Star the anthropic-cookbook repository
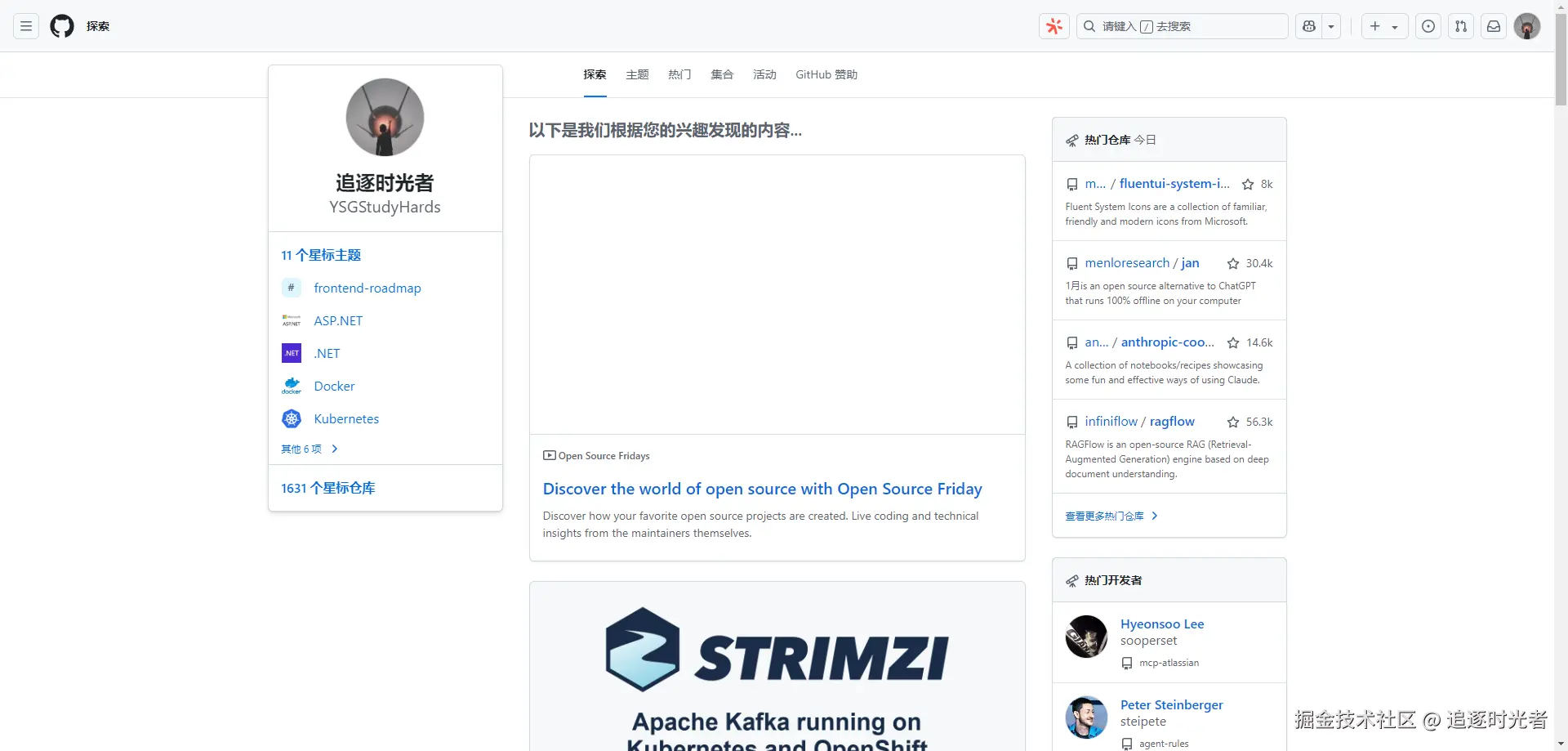The image size is (1568, 751). 1233,343
